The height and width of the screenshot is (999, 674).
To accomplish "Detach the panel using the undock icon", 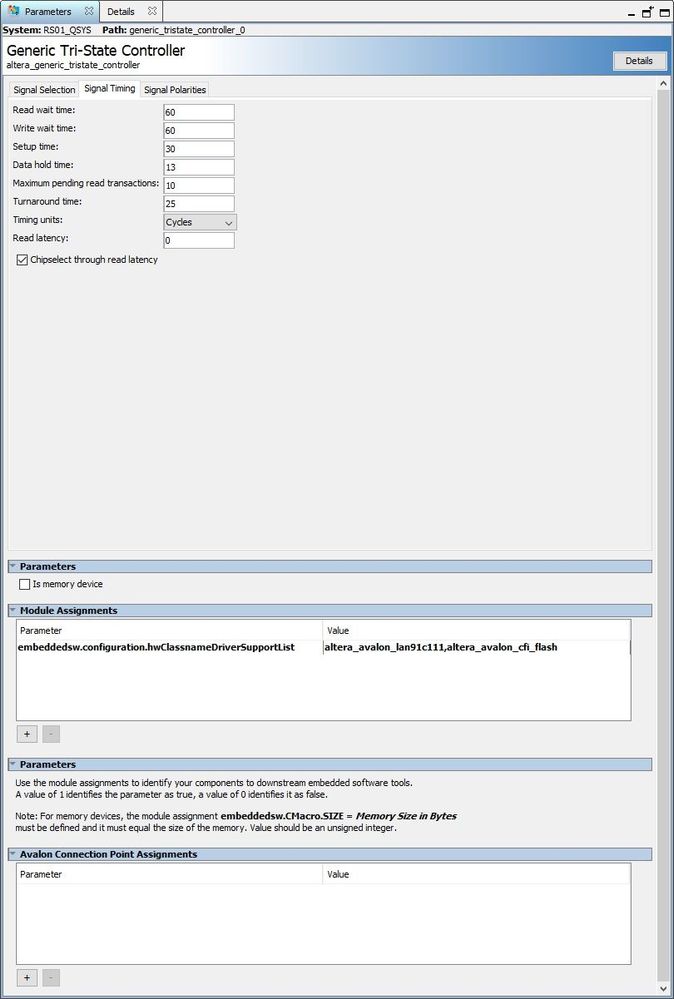I will click(x=648, y=12).
